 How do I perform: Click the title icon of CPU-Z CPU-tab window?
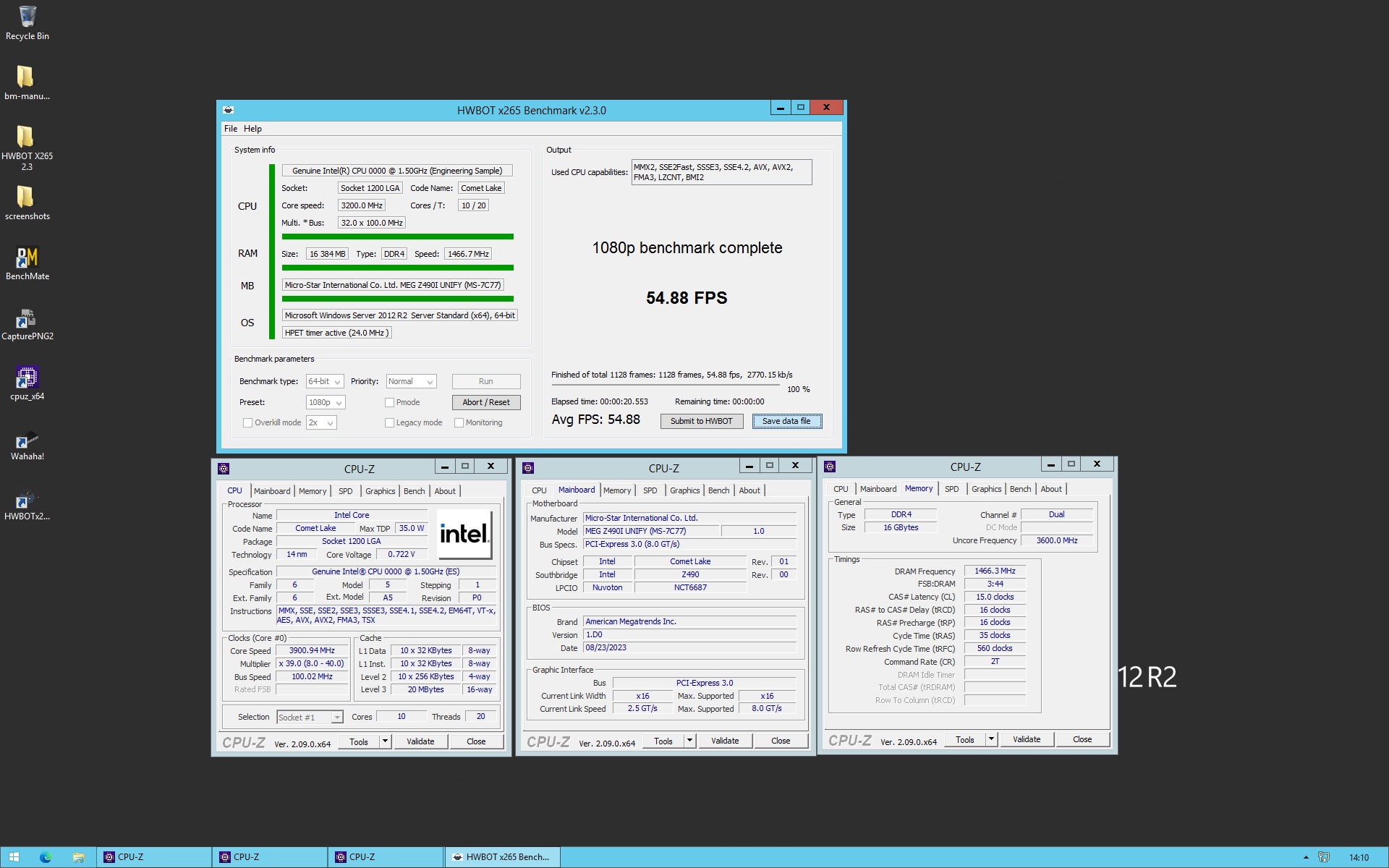point(224,469)
